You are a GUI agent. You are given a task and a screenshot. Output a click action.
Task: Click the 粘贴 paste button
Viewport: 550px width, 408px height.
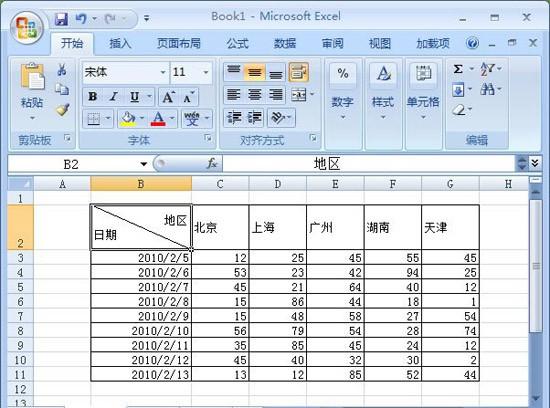[x=32, y=91]
